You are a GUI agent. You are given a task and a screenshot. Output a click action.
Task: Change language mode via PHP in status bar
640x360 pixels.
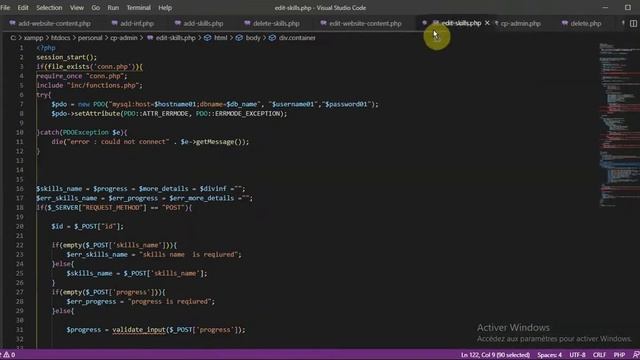[619, 355]
